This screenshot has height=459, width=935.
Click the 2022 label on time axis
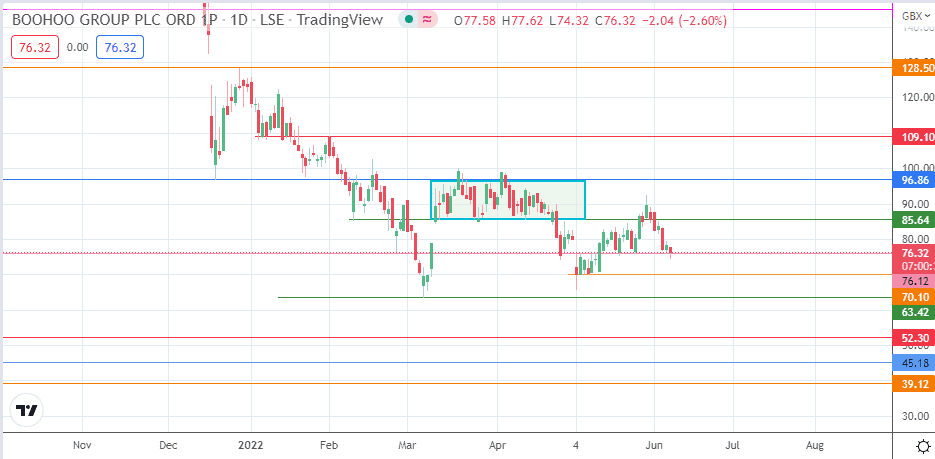point(251,445)
